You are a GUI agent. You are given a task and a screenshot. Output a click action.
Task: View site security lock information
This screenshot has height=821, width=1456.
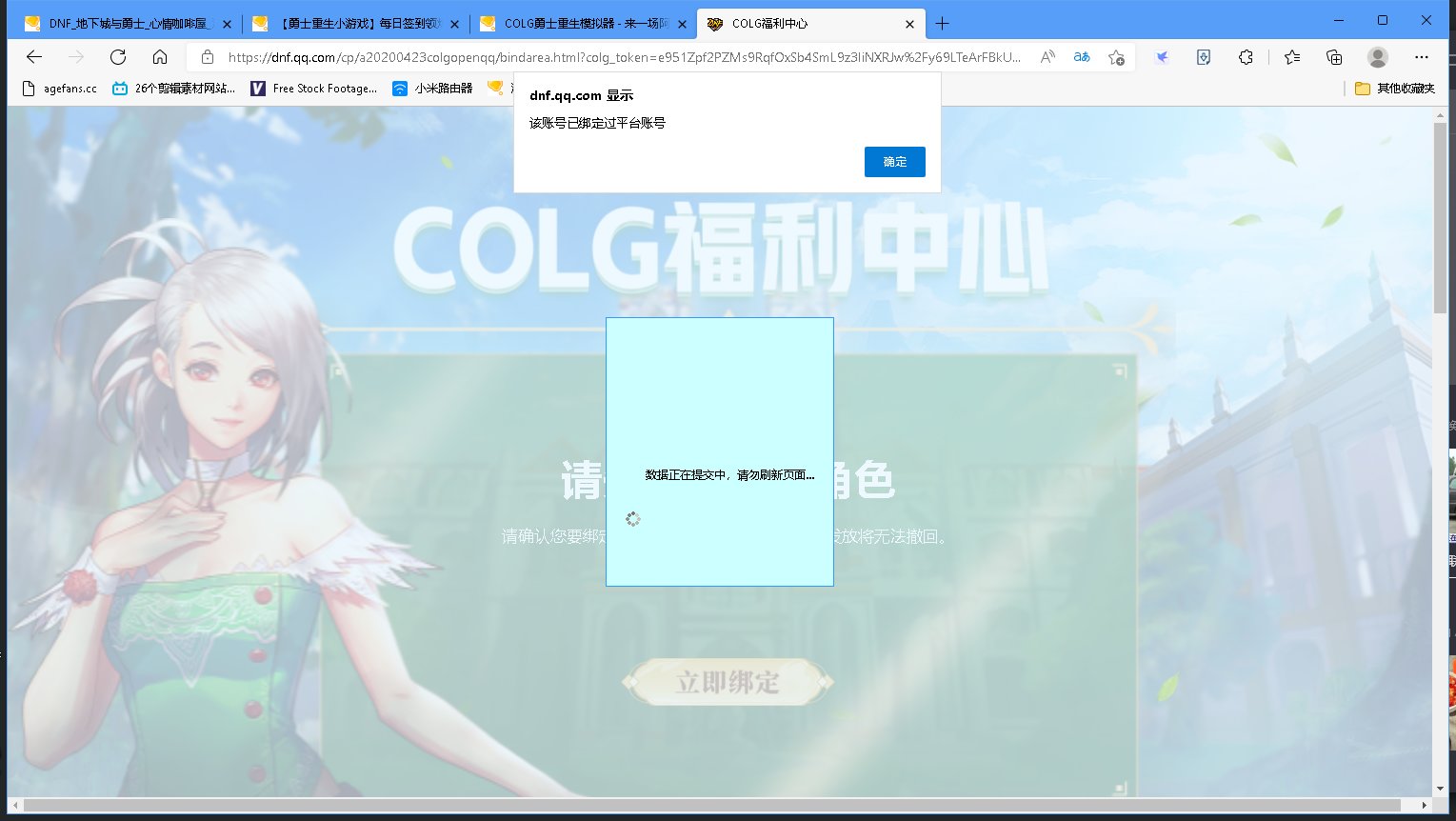pos(208,57)
